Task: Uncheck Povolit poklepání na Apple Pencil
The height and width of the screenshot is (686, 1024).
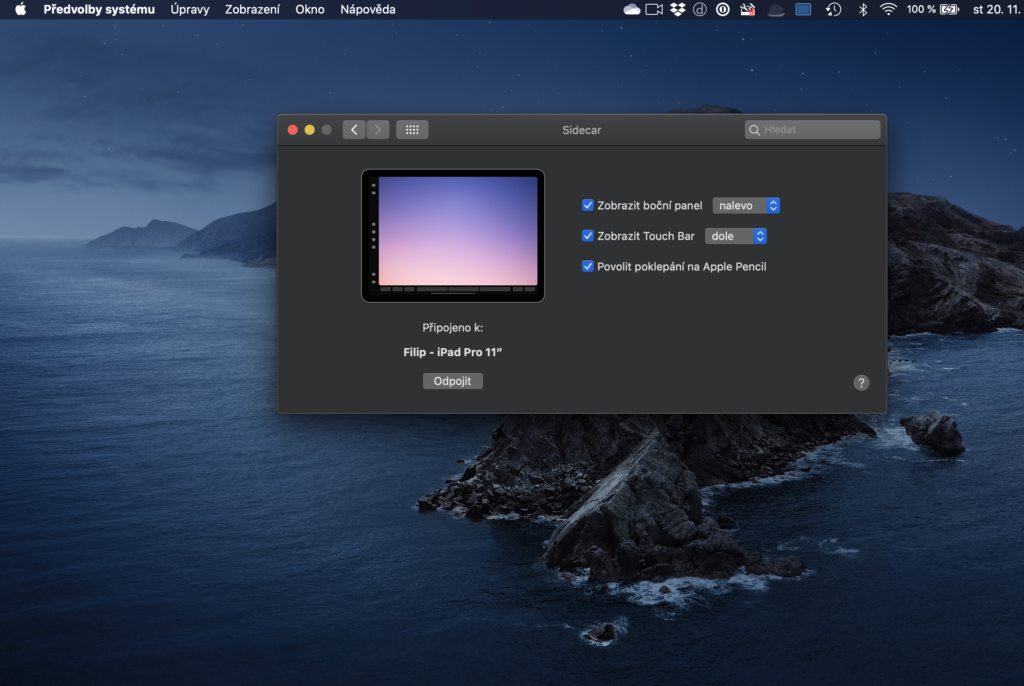Action: tap(588, 267)
